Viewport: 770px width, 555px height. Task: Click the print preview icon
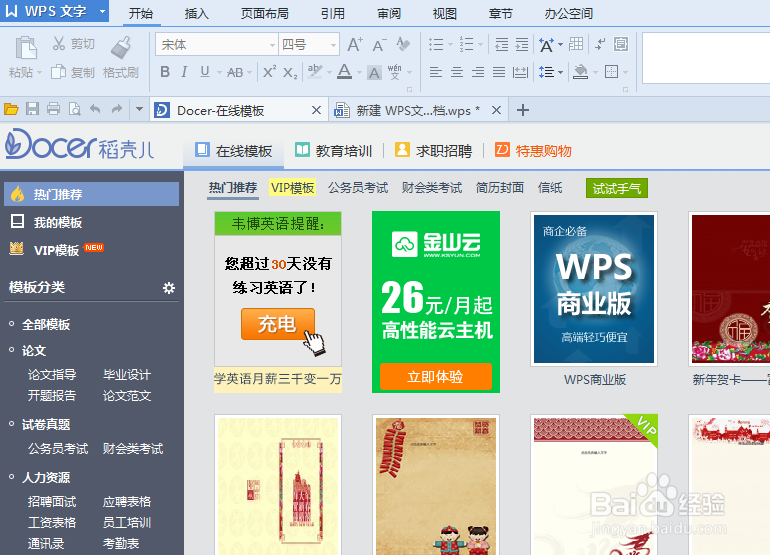click(74, 109)
